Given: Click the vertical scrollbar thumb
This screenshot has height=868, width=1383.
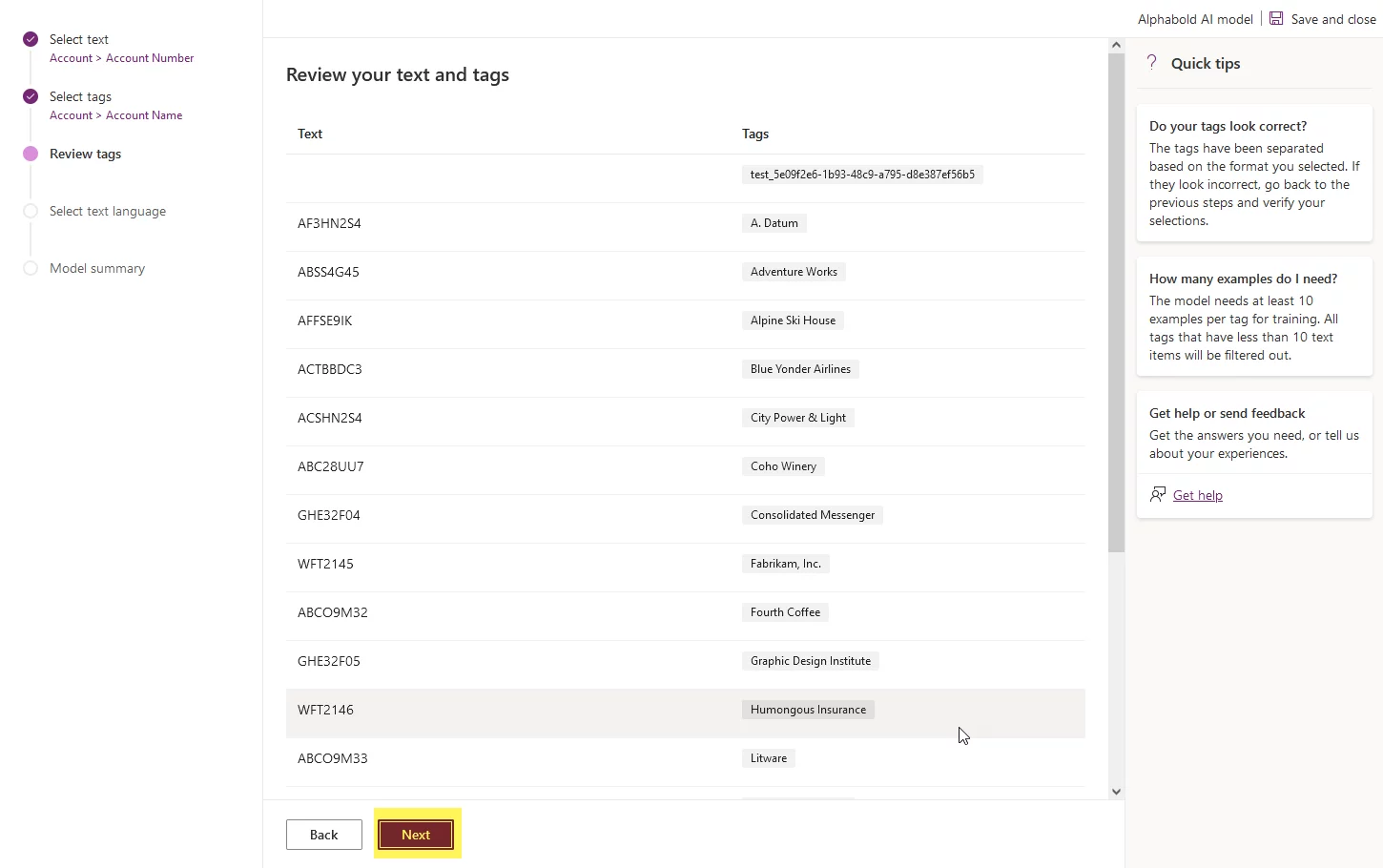Looking at the screenshot, I should click(1116, 302).
